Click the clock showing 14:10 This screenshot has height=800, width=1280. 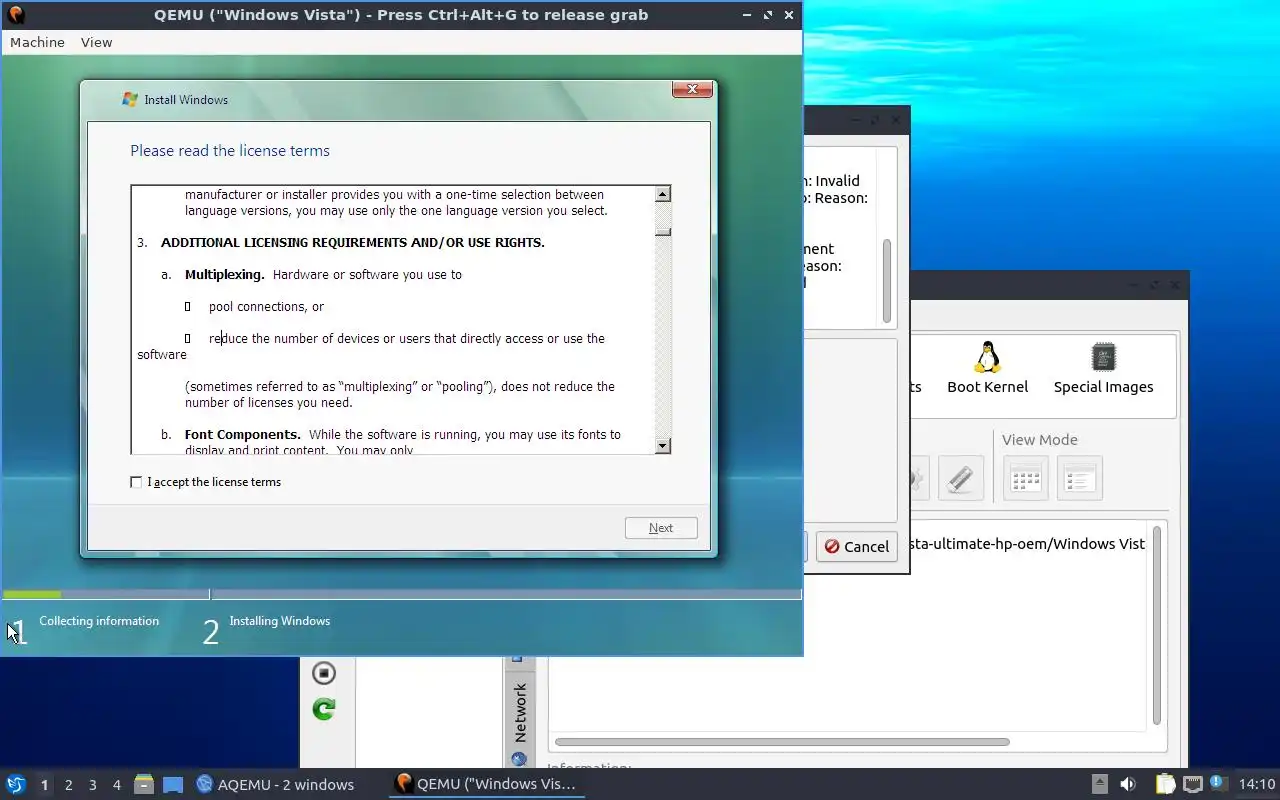pyautogui.click(x=1257, y=784)
